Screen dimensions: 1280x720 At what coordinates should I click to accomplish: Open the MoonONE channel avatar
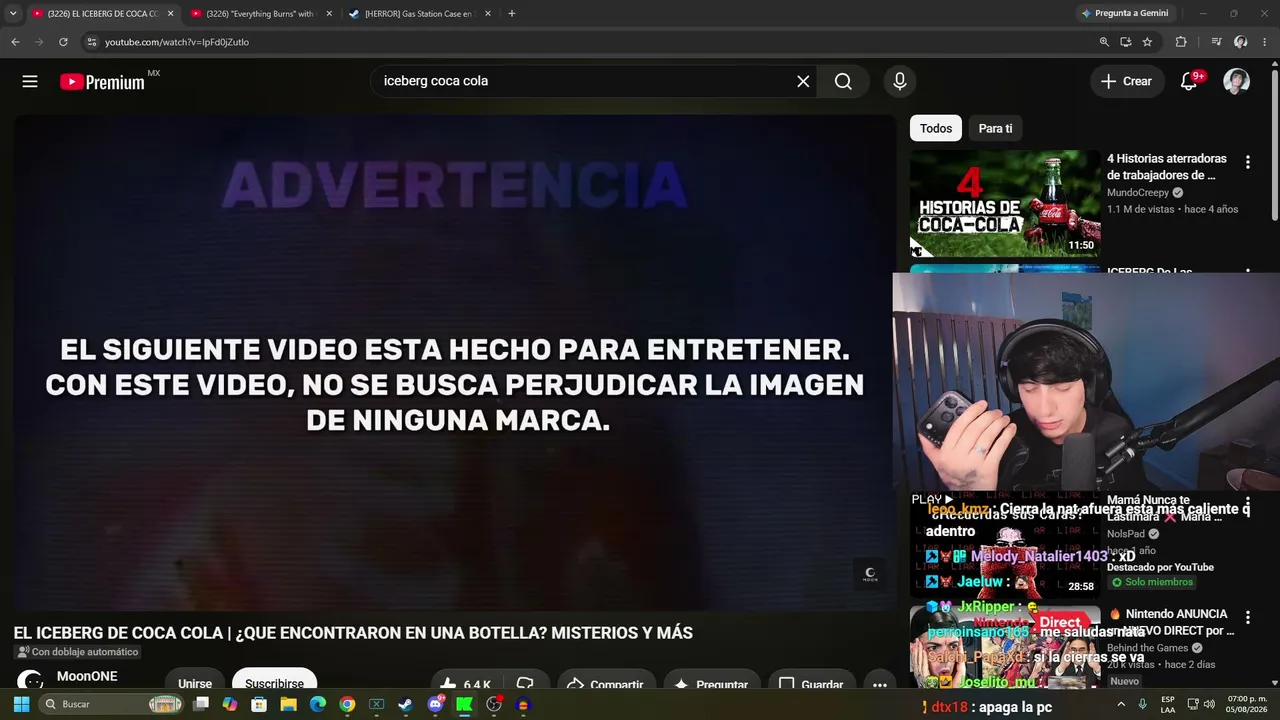[x=30, y=680]
